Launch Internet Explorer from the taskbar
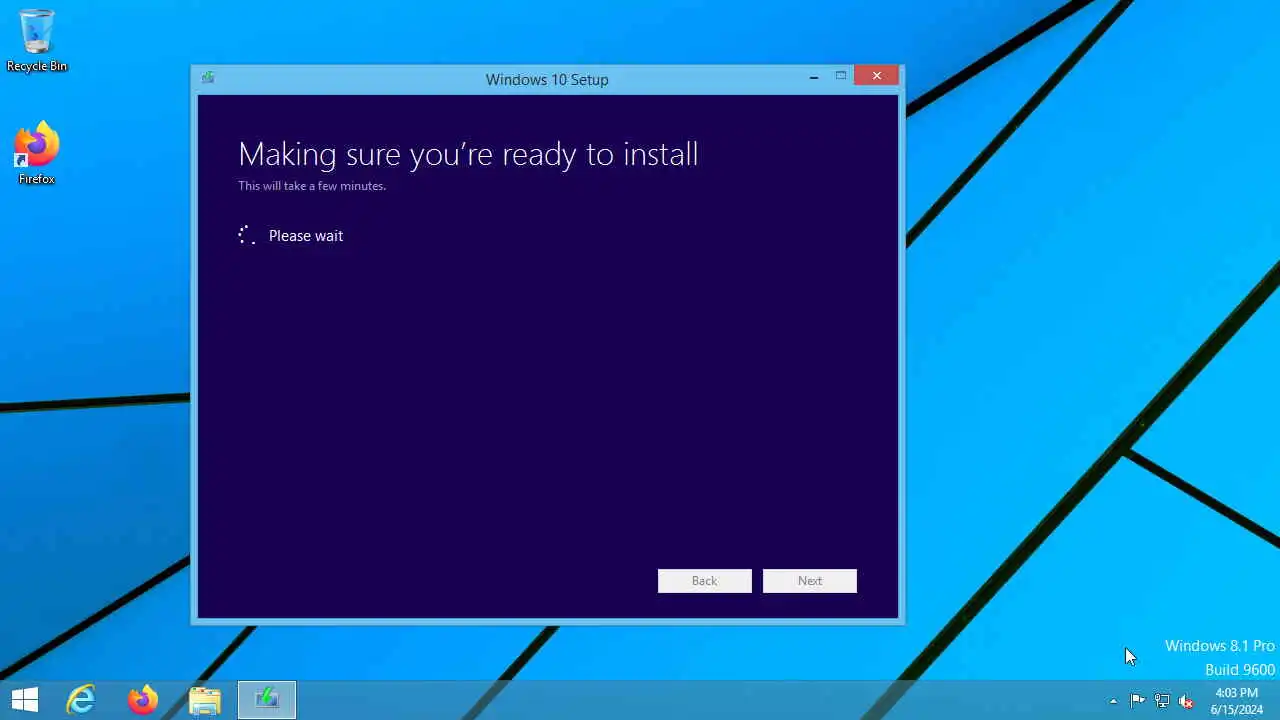 point(81,700)
